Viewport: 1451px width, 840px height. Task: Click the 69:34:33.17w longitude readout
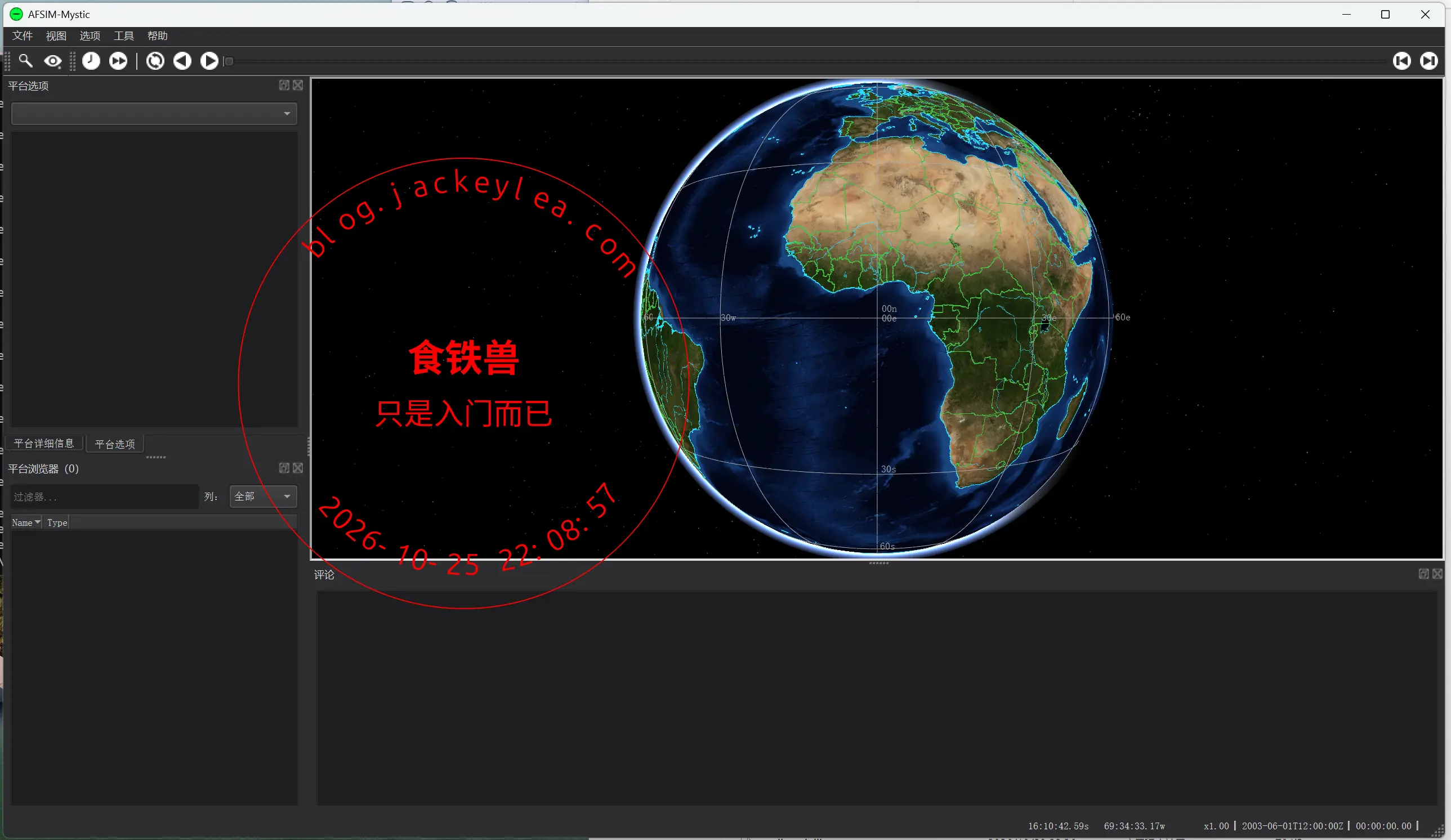[1135, 826]
